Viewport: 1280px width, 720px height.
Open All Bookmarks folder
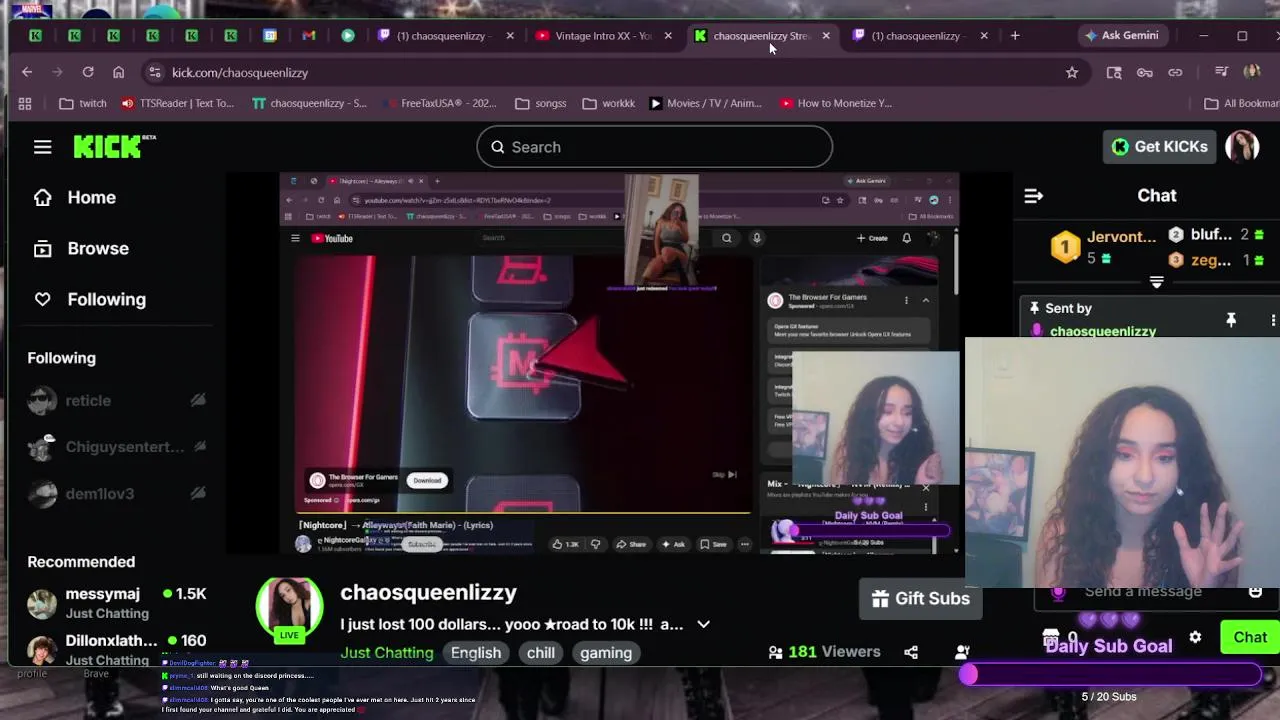1242,103
